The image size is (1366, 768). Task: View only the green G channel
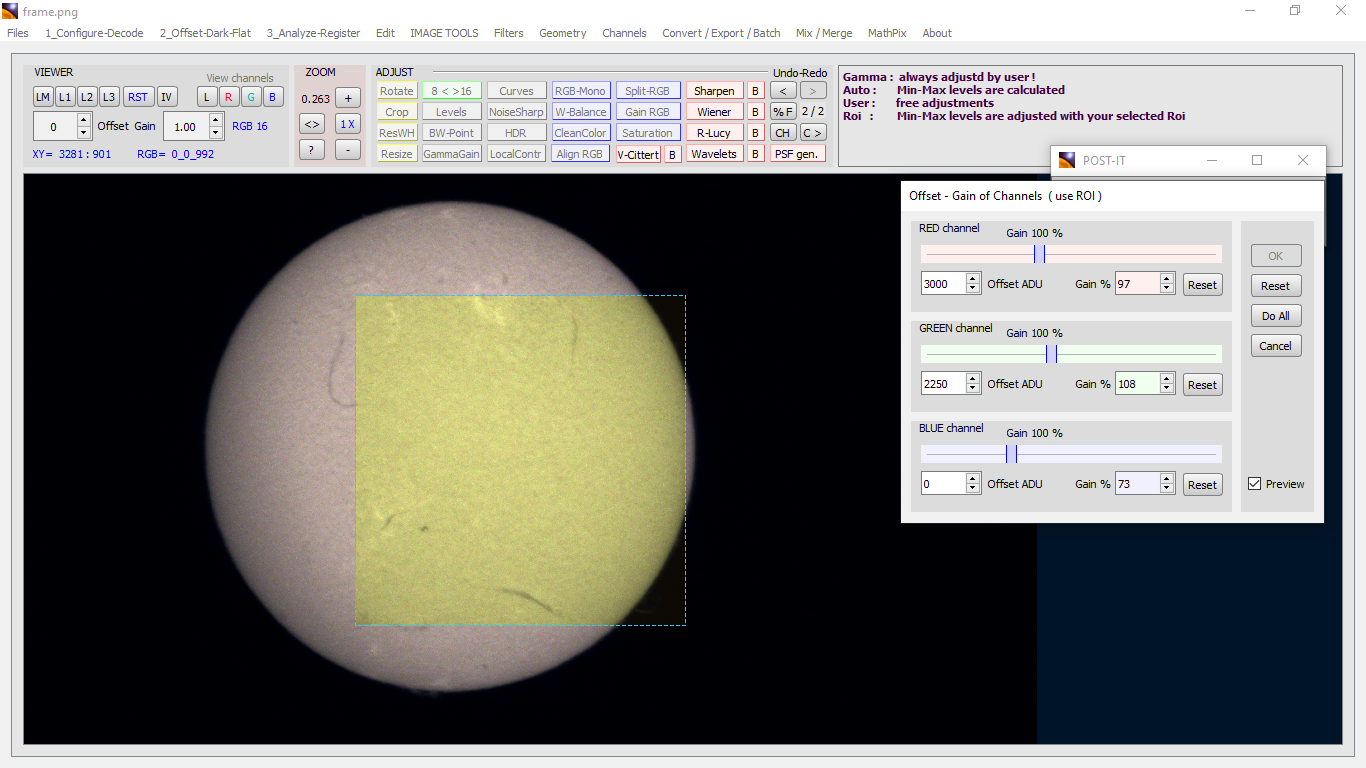[251, 97]
